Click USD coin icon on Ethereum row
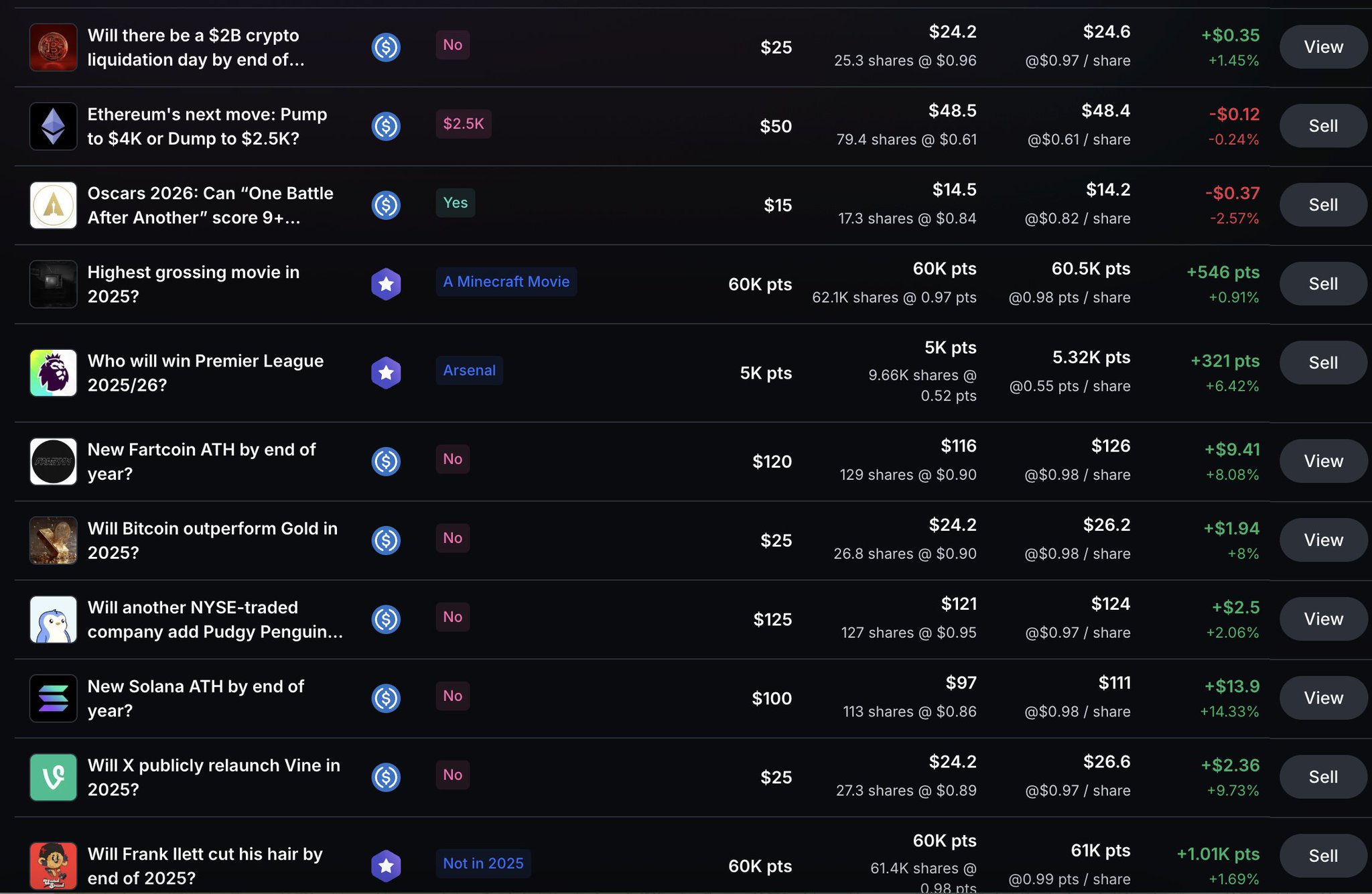 pyautogui.click(x=386, y=126)
